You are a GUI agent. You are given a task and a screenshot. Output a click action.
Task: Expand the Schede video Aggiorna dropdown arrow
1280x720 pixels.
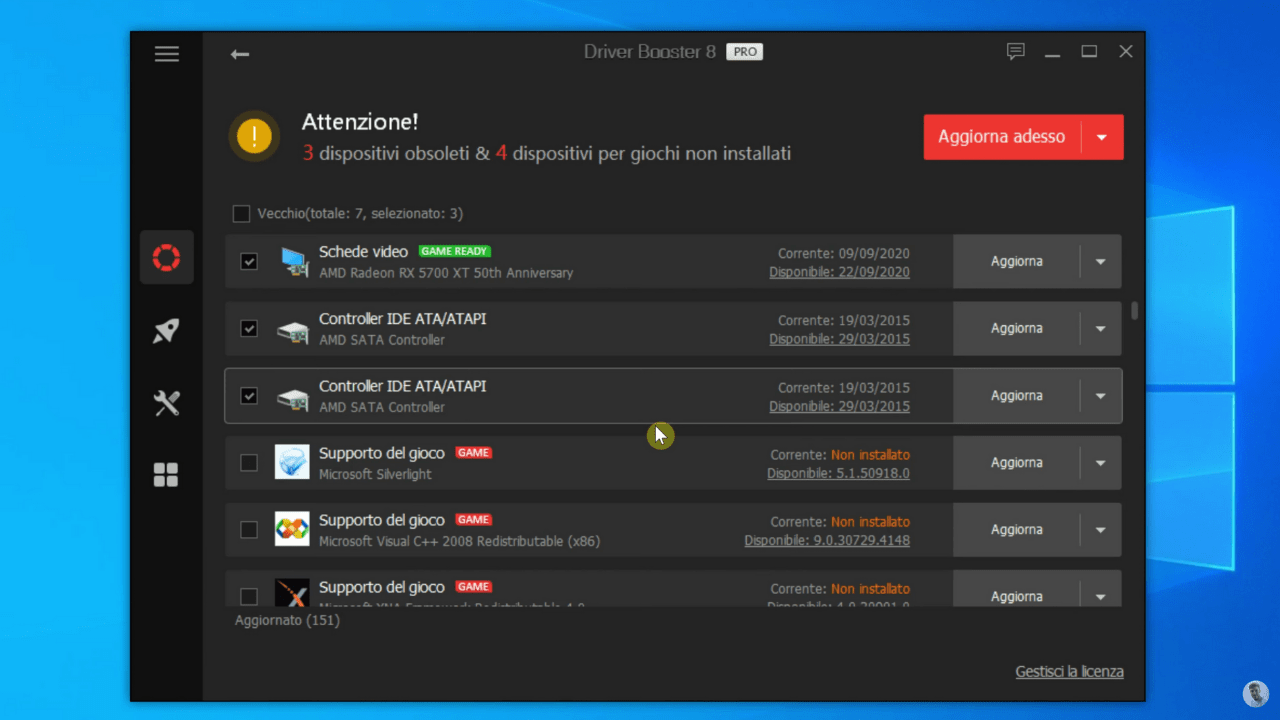click(1101, 262)
